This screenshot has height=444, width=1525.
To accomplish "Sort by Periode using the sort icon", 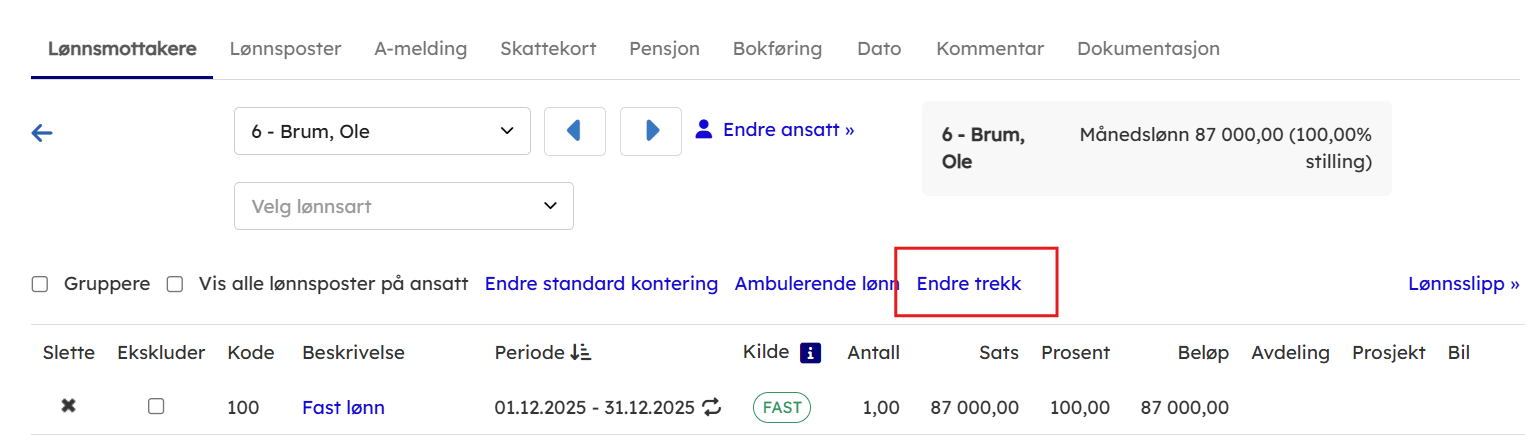I will pos(581,353).
